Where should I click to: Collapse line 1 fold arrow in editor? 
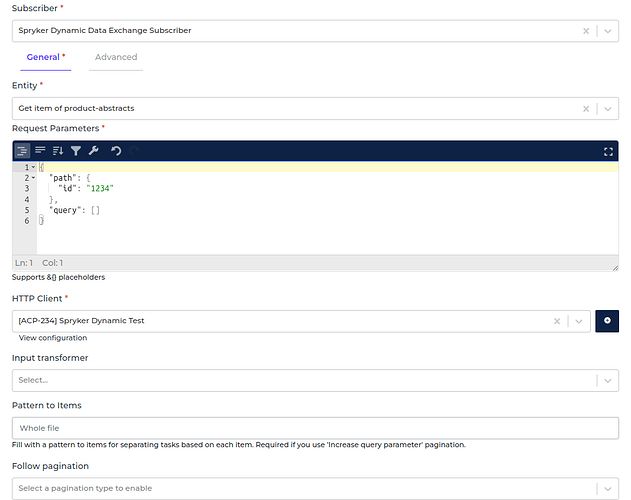tap(34, 167)
